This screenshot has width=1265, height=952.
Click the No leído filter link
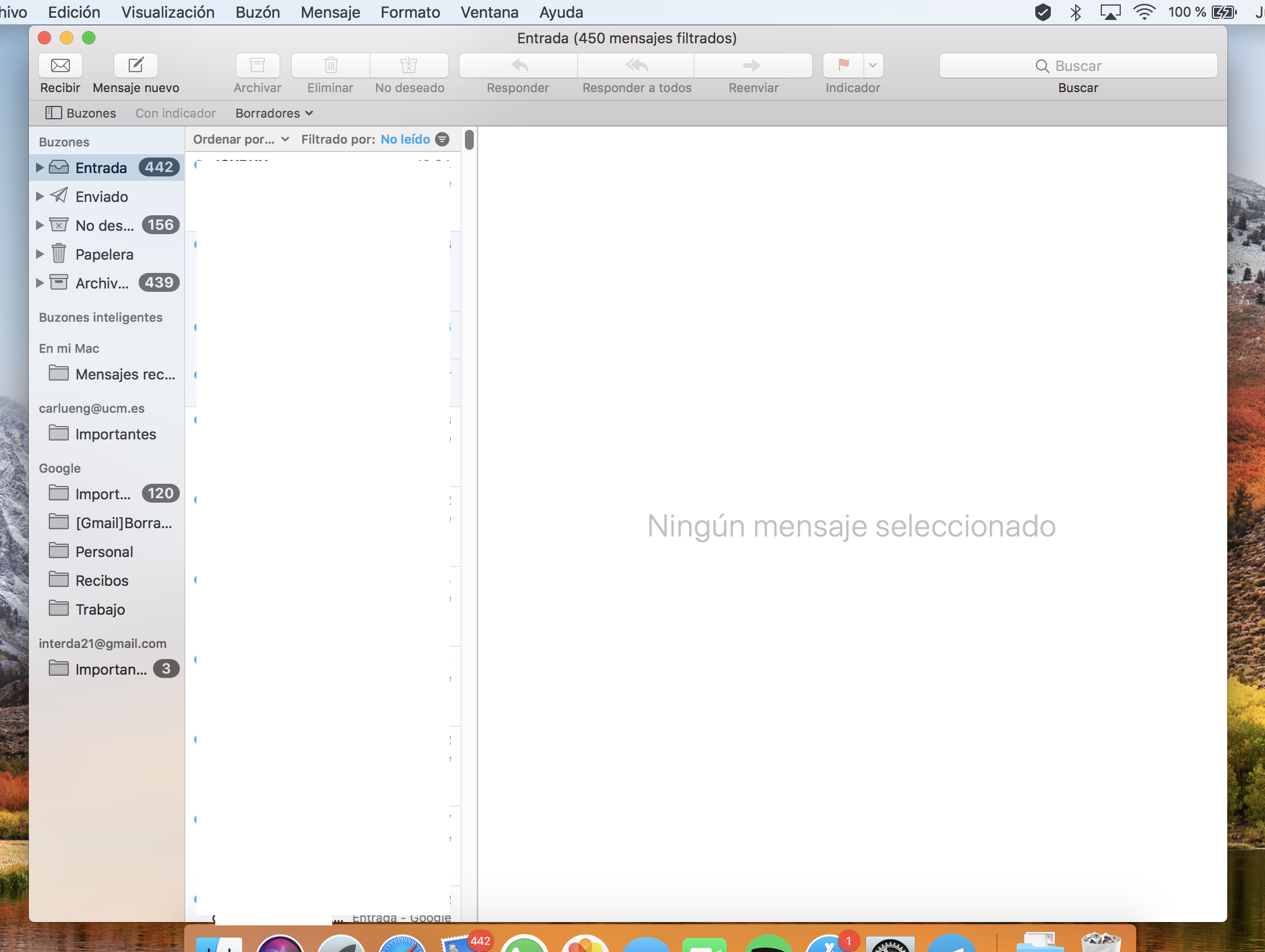(405, 139)
